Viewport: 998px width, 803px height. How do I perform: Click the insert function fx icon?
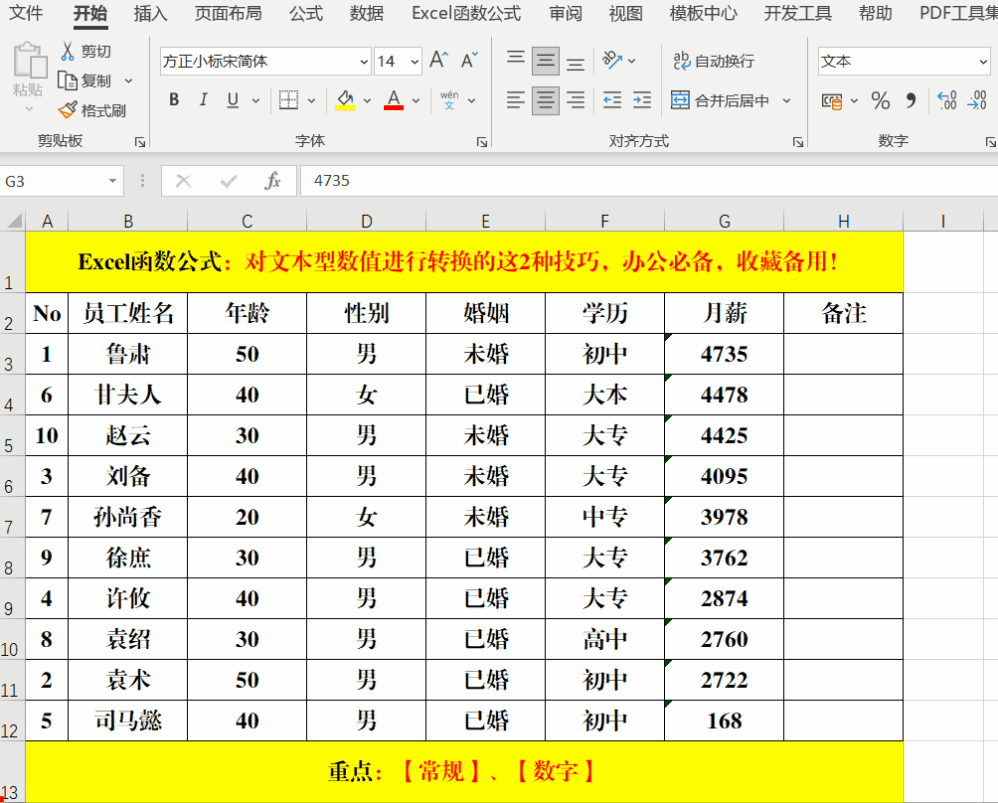[272, 181]
